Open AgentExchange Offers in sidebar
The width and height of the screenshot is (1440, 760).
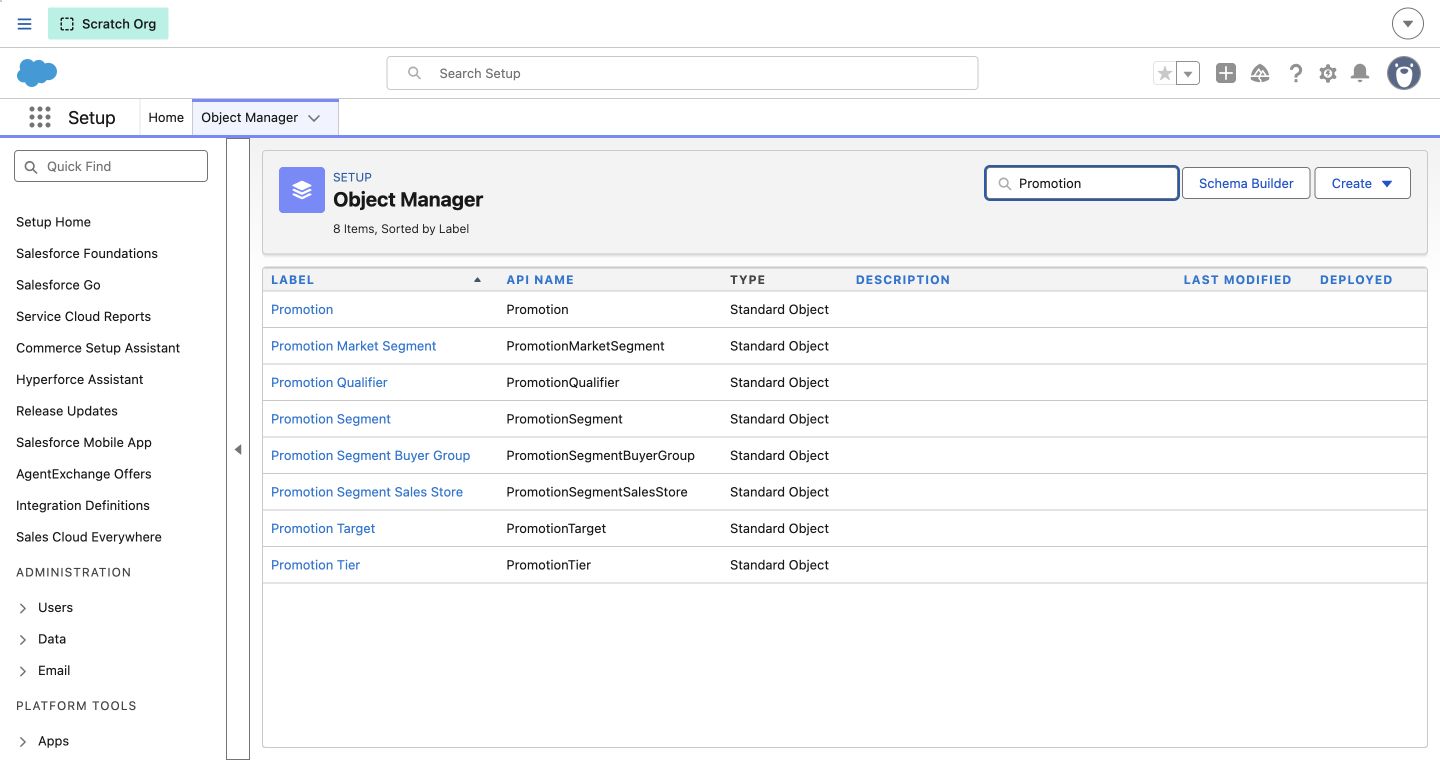click(x=84, y=474)
